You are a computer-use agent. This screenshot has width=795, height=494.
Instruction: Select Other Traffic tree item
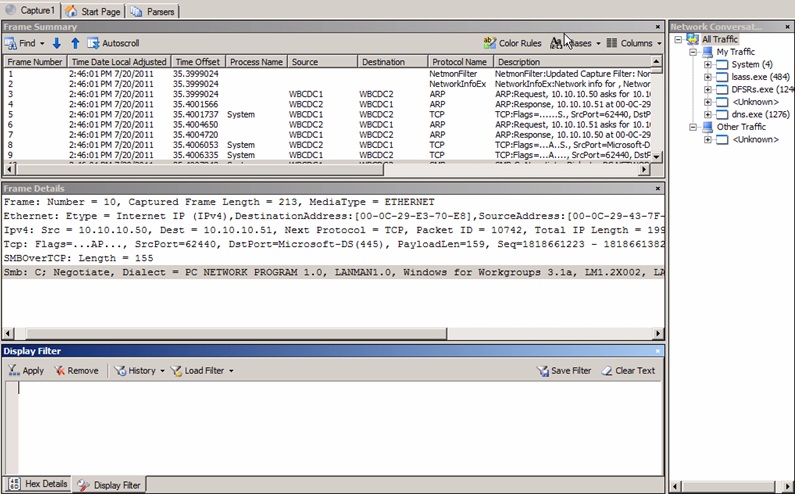[x=741, y=127]
